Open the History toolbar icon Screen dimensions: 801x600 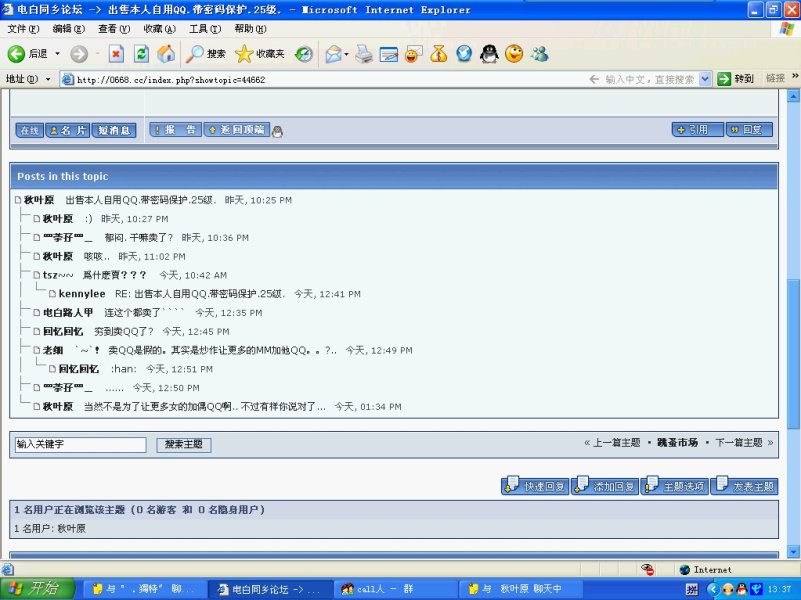tap(303, 54)
